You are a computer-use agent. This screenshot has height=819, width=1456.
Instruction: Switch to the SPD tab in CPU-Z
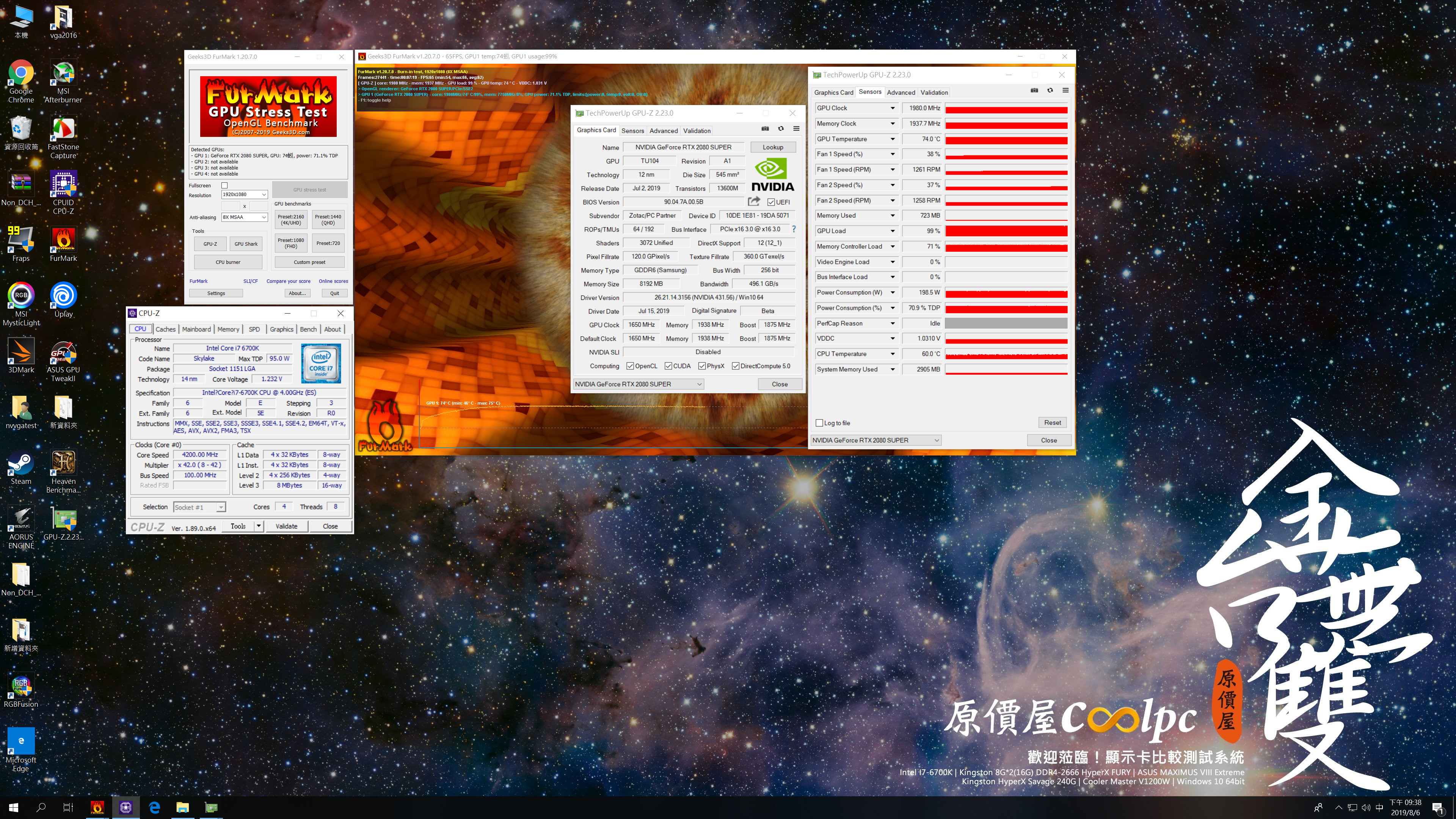[x=254, y=329]
